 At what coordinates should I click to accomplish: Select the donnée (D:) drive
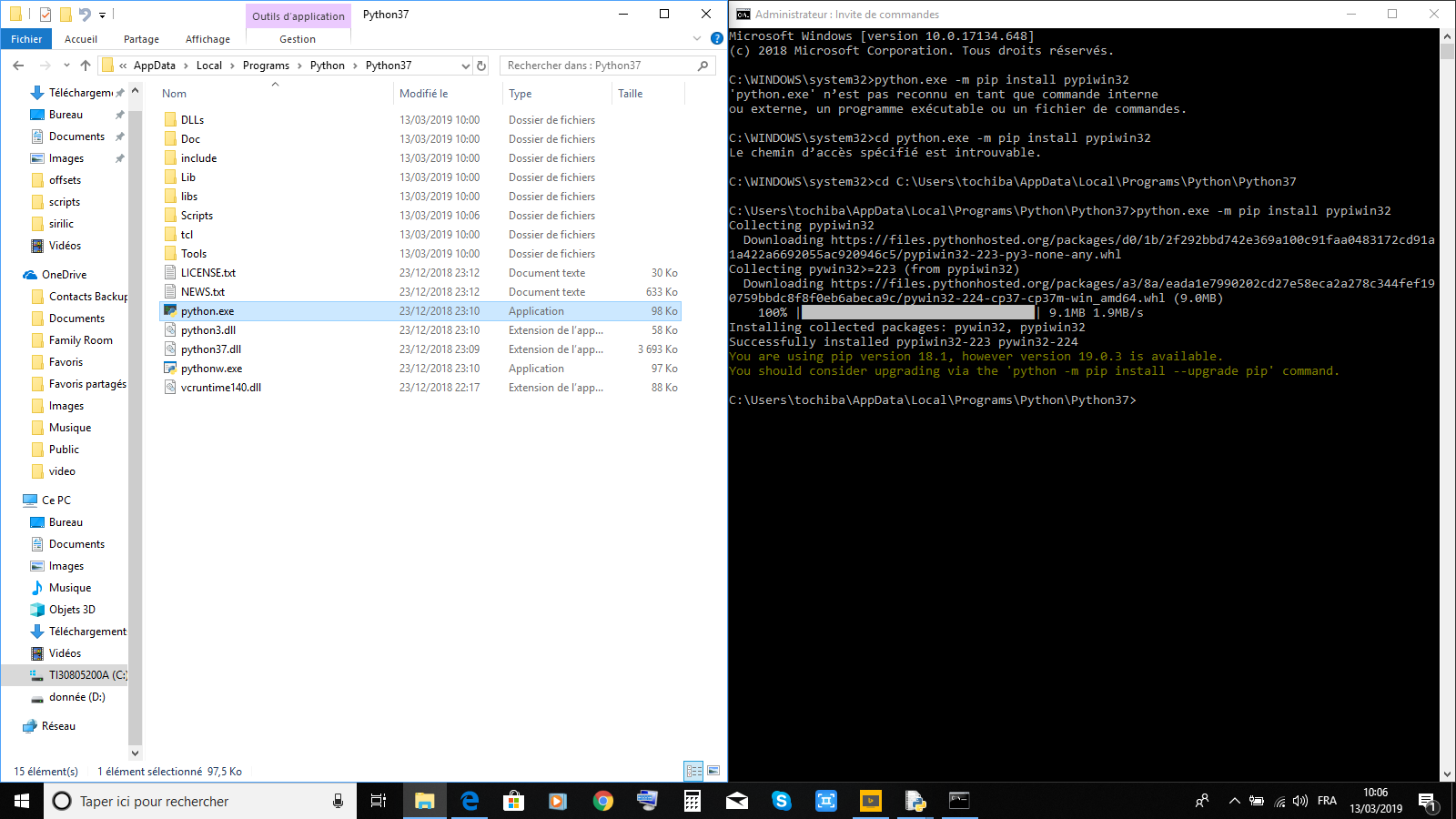click(77, 697)
